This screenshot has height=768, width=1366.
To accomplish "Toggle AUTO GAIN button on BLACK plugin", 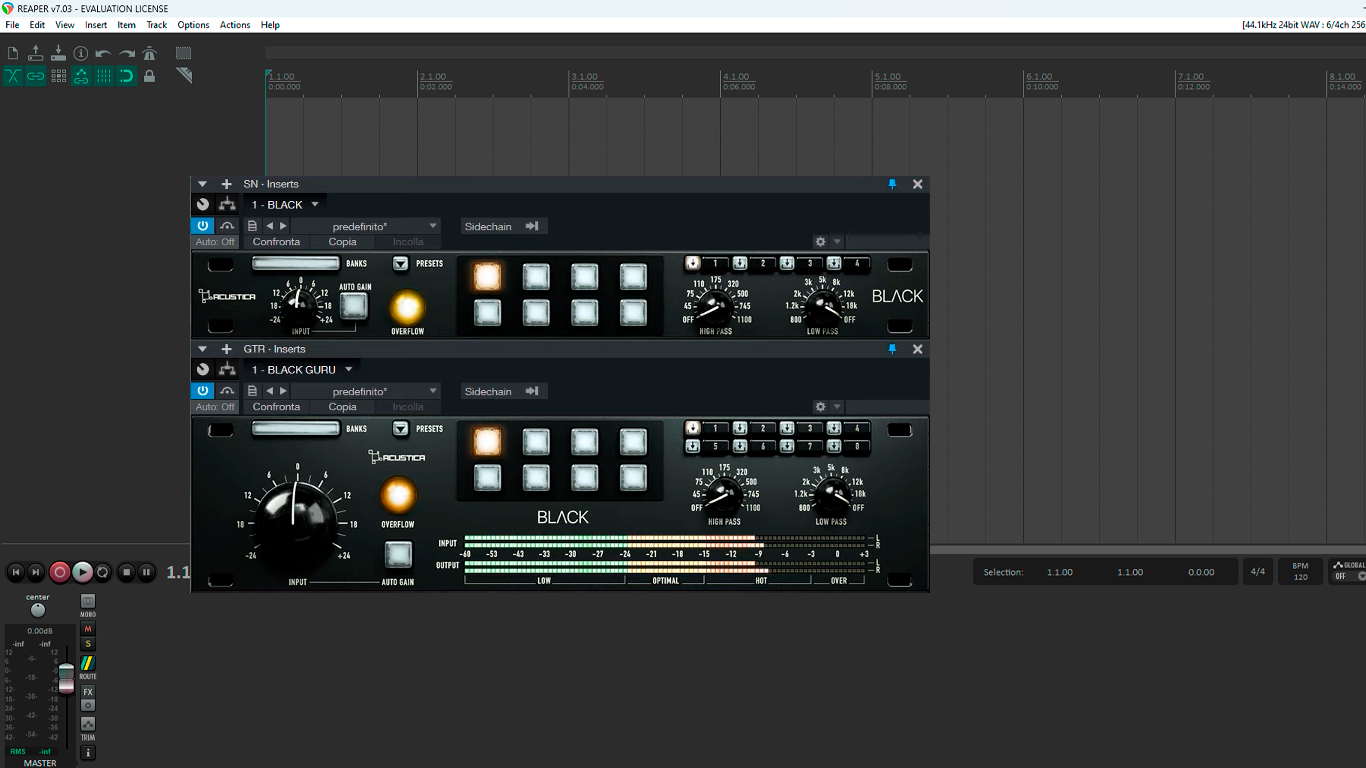I will pos(354,306).
